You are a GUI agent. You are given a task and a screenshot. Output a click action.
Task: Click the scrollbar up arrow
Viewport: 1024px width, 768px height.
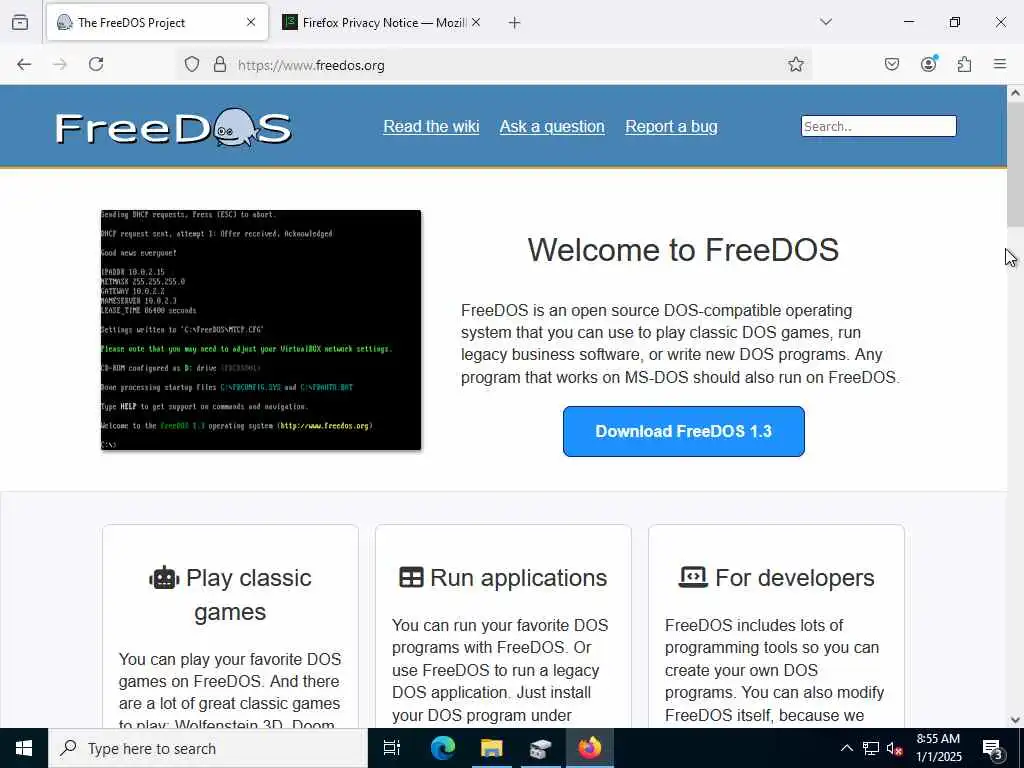point(1015,93)
